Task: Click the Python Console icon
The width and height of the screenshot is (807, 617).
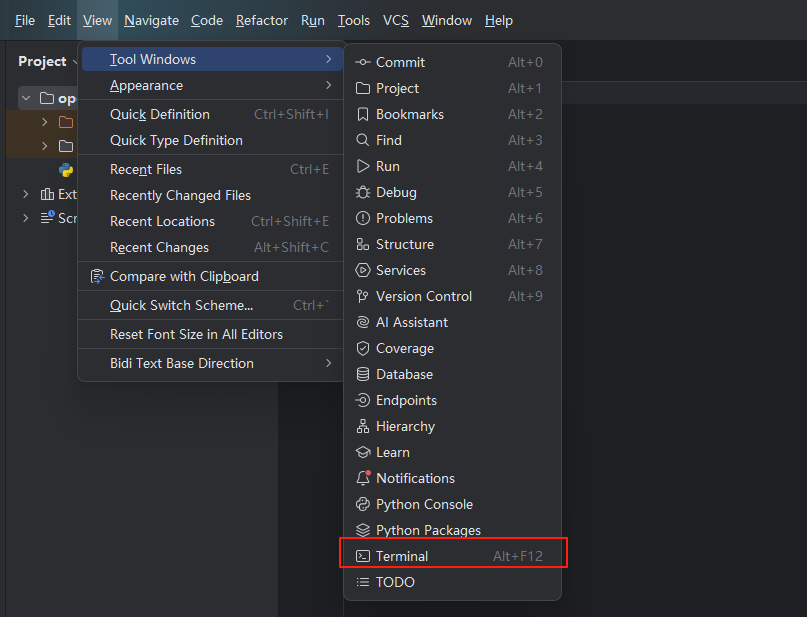Action: pos(363,504)
